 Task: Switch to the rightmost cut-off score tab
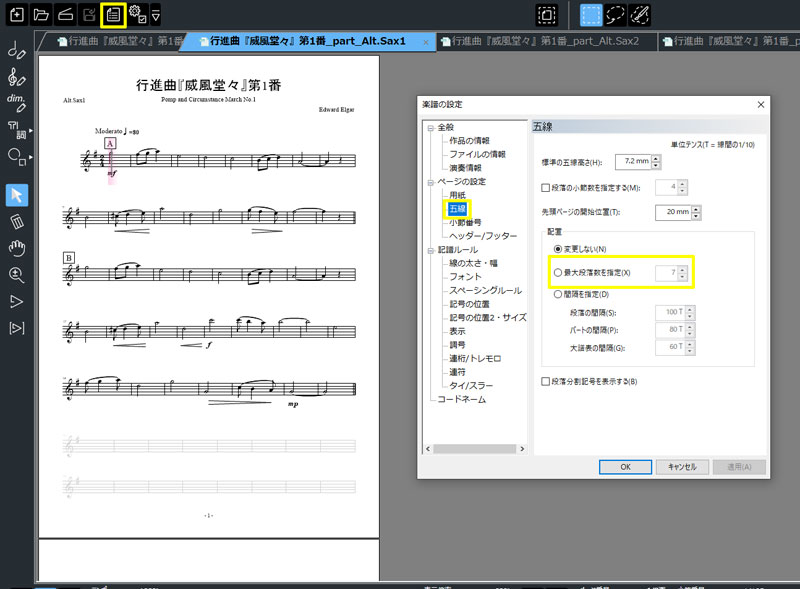[x=730, y=41]
